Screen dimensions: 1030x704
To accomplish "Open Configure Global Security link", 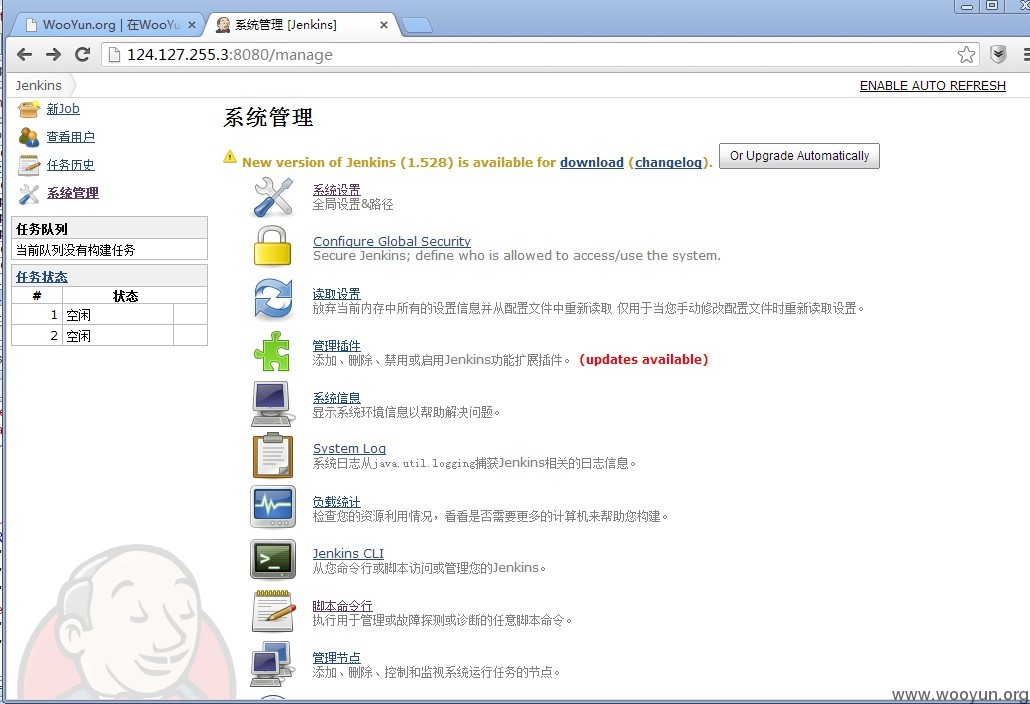I will tap(392, 241).
